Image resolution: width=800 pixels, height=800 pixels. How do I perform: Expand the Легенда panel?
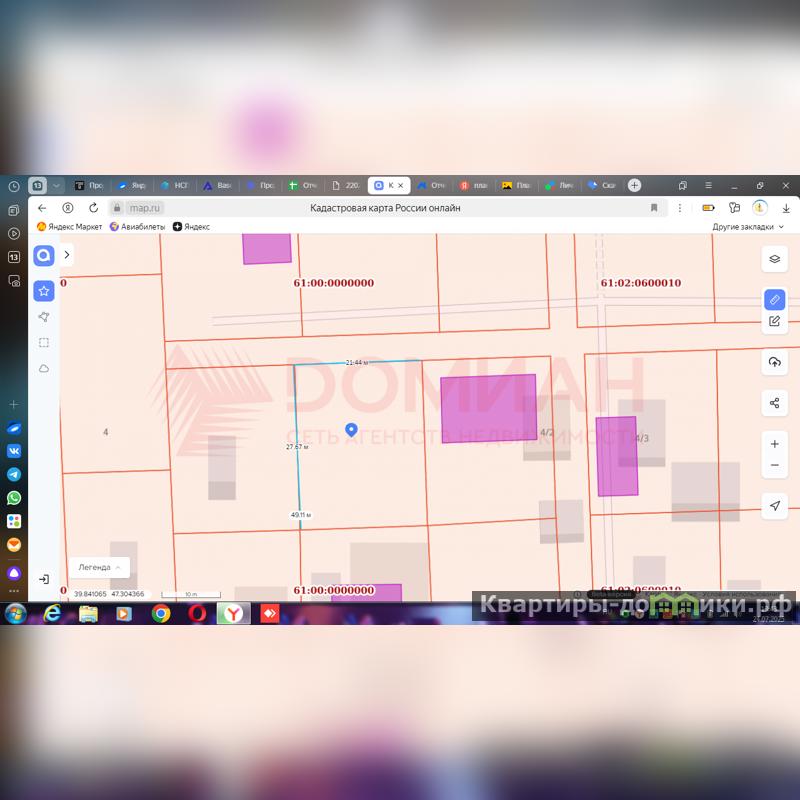coord(99,567)
